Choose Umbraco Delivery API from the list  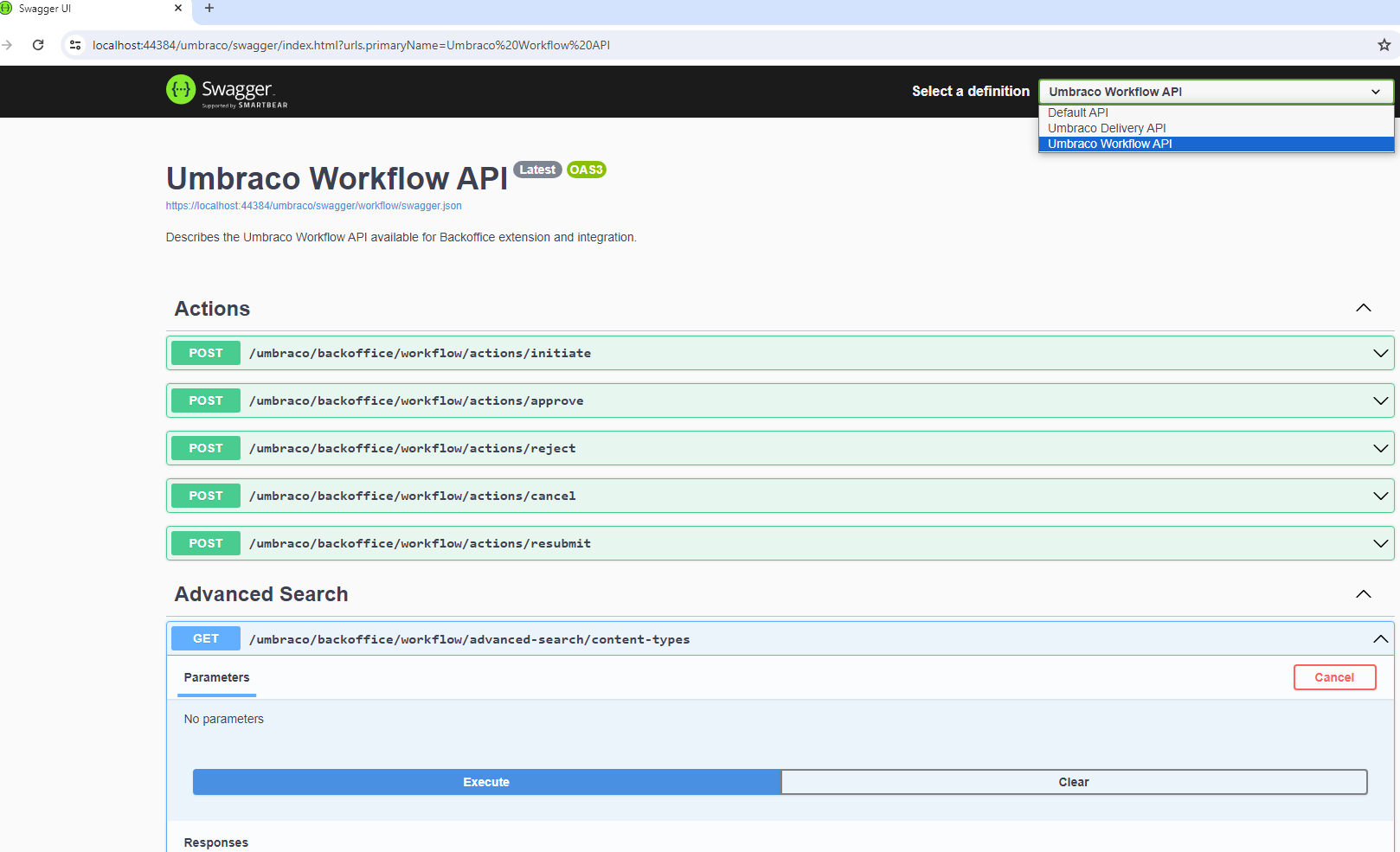[1216, 128]
